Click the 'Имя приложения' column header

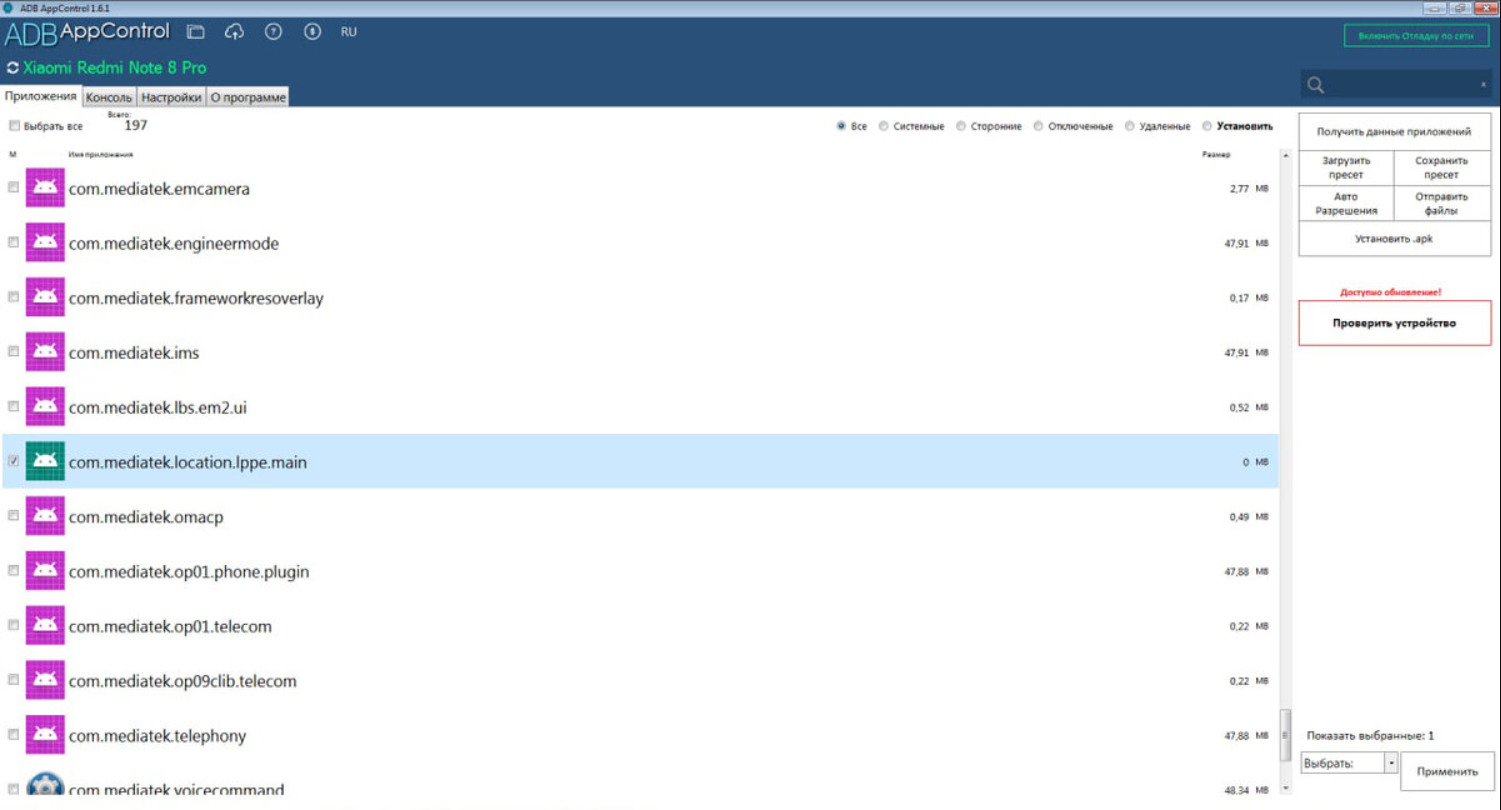[x=101, y=155]
